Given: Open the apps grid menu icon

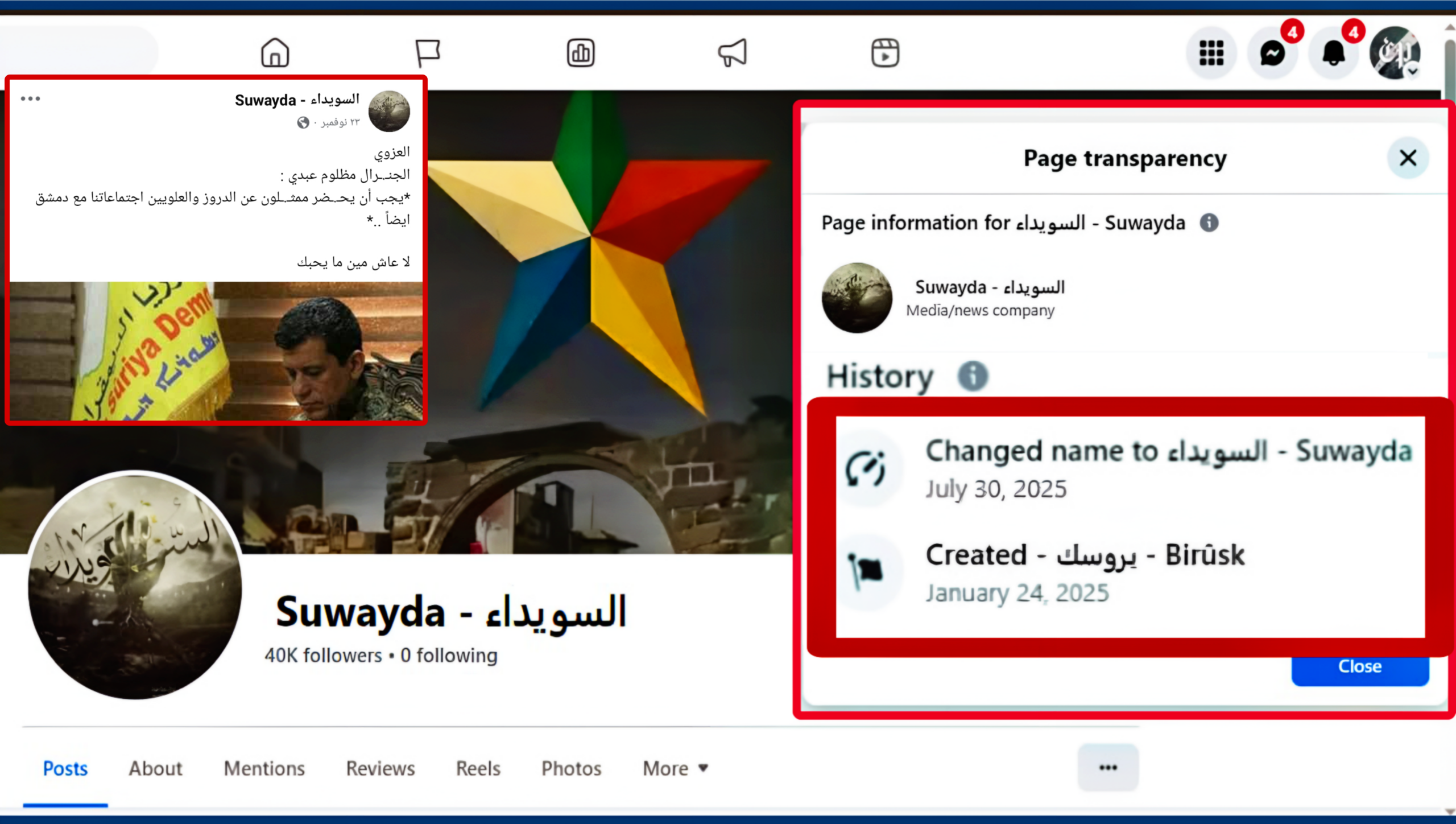Looking at the screenshot, I should 1211,53.
